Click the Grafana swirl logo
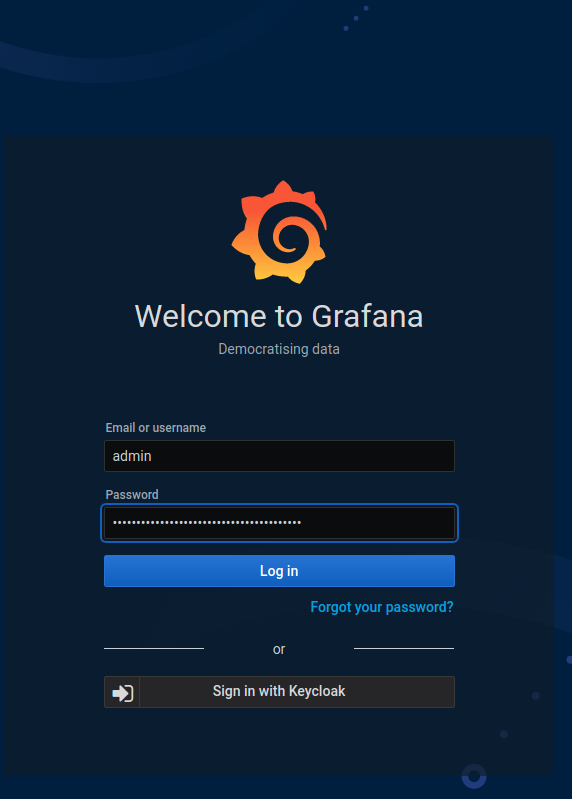Screen dimensions: 572x799 [x=279, y=232]
